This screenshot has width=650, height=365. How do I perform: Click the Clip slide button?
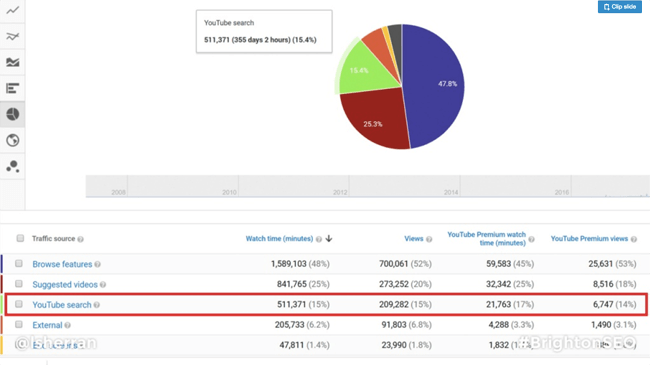(x=620, y=7)
